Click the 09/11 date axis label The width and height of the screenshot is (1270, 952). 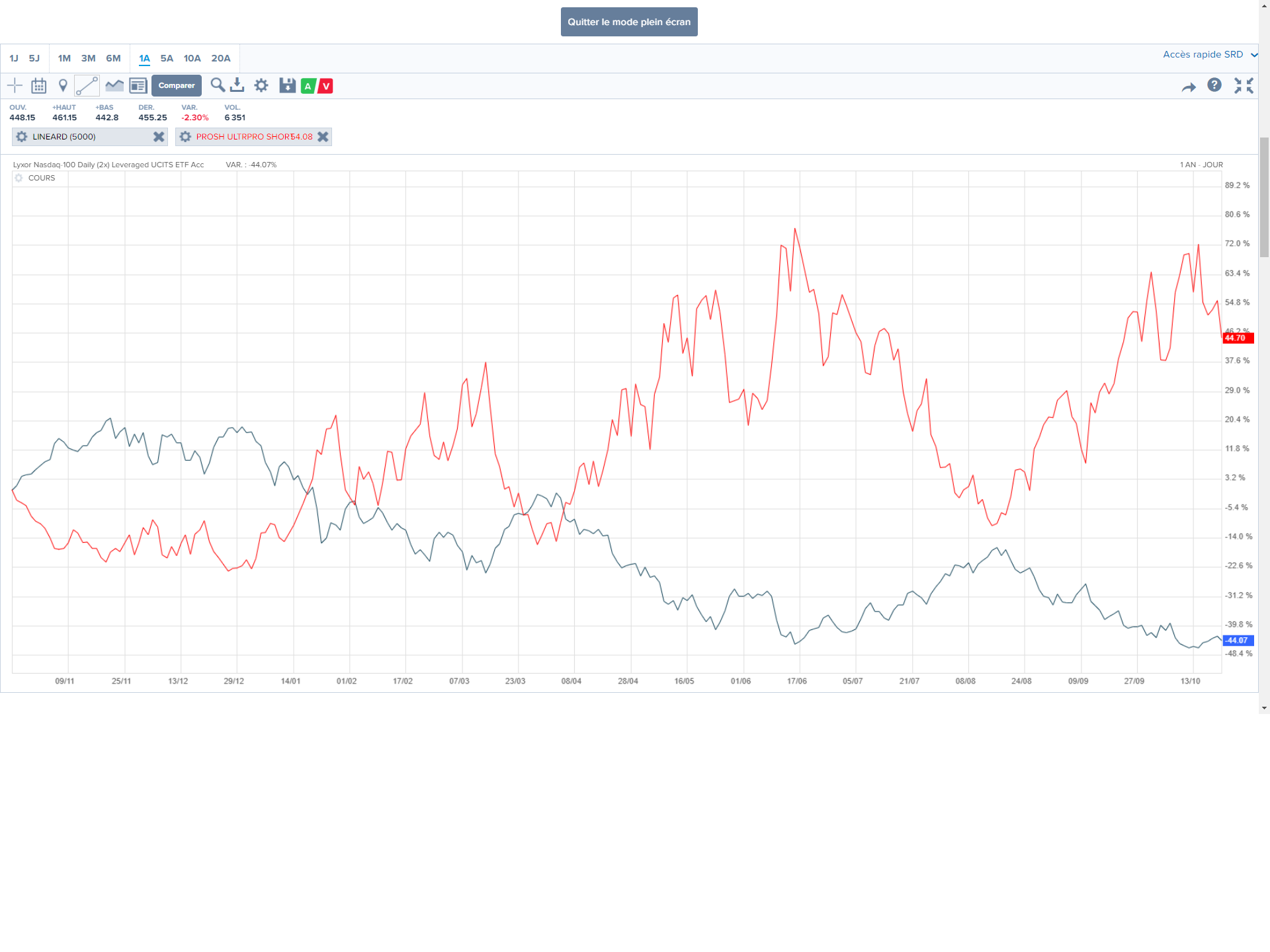point(65,681)
